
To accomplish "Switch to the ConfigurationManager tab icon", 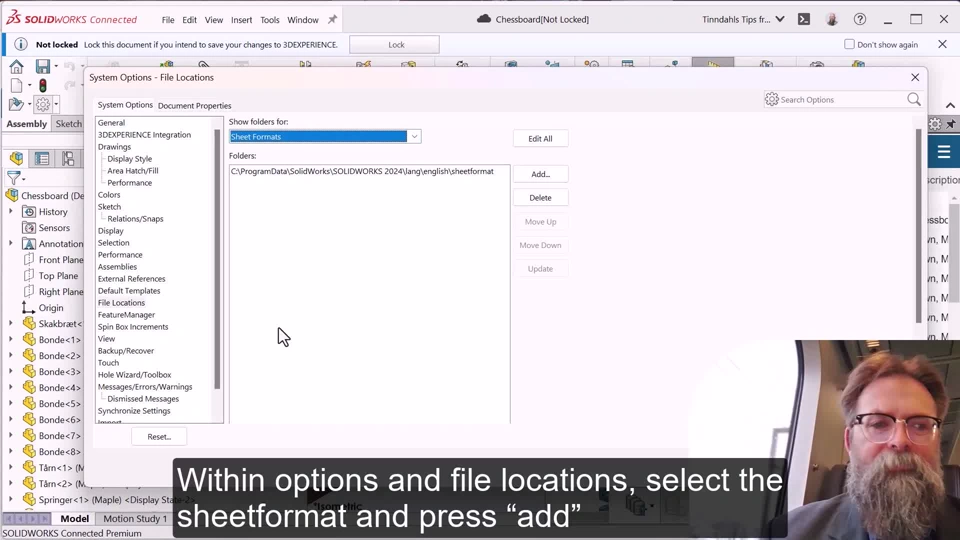I will (x=67, y=159).
